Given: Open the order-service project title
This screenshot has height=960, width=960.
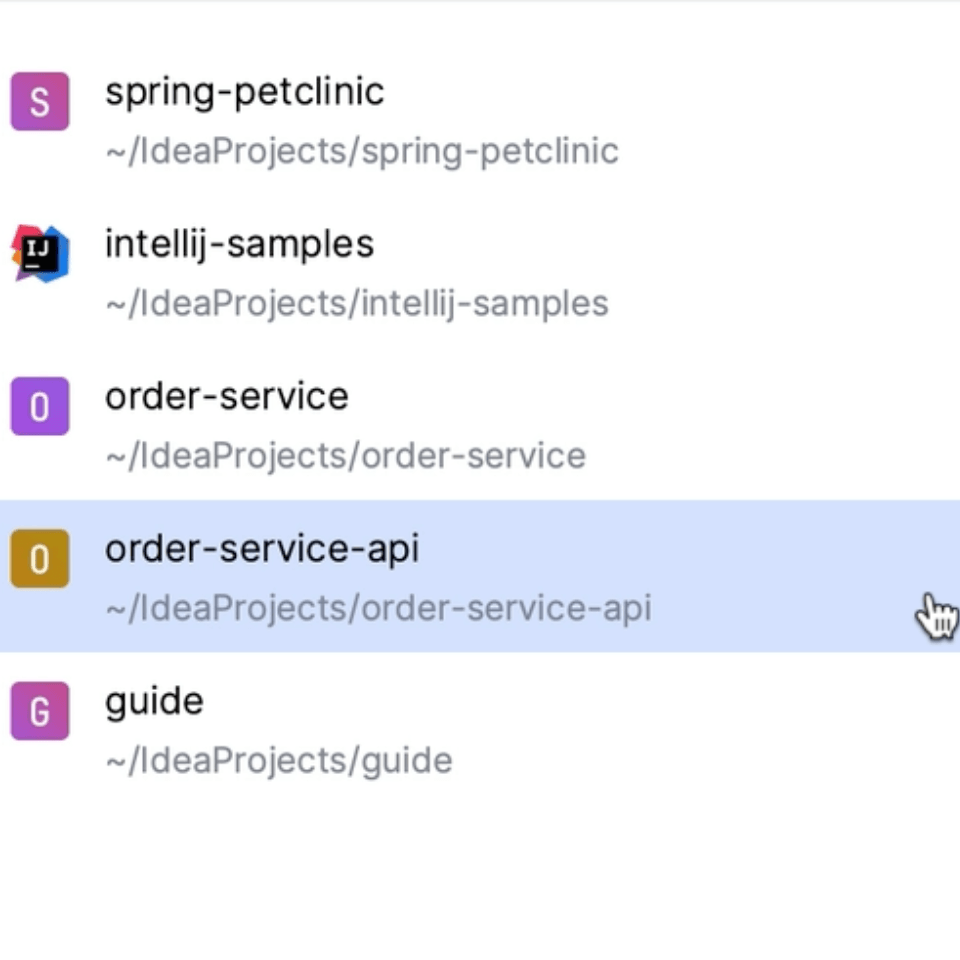Looking at the screenshot, I should pos(226,397).
